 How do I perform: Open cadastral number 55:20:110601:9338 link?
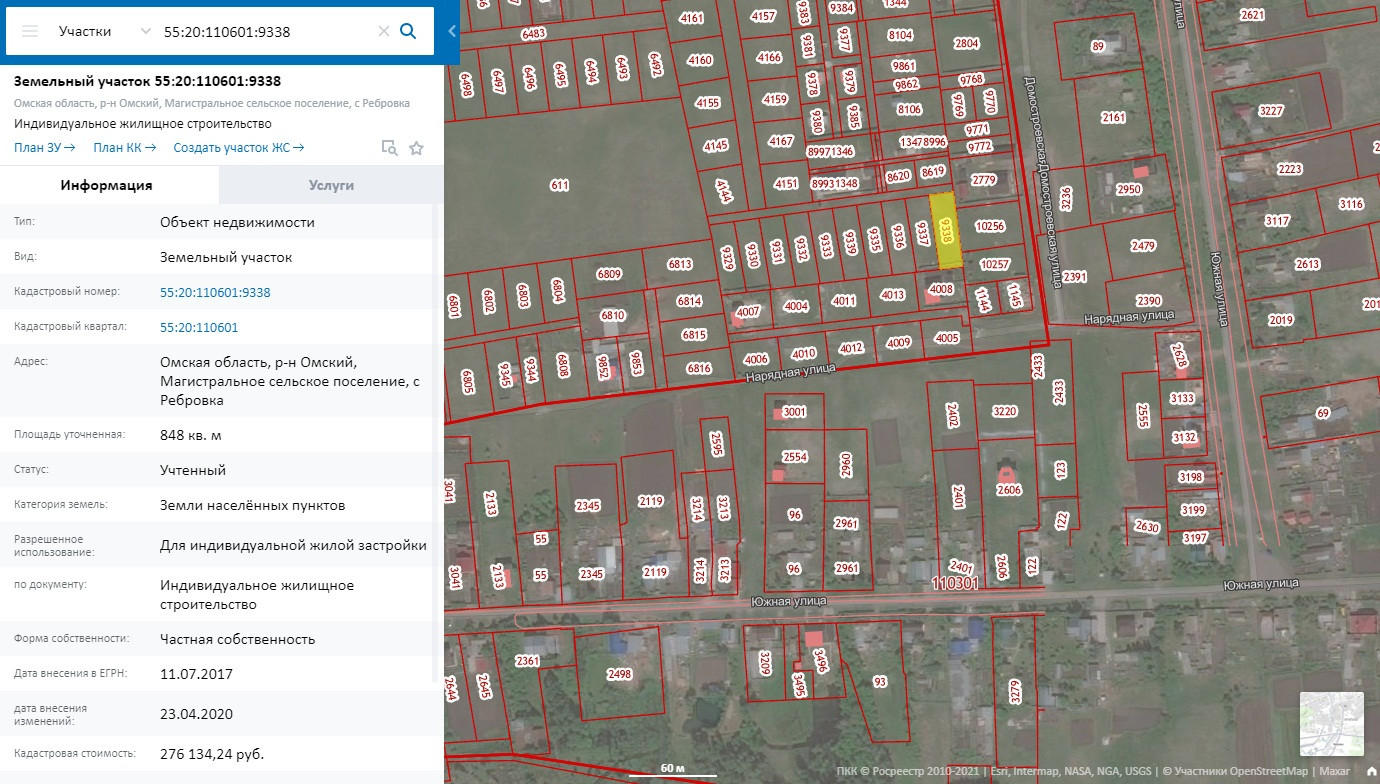tap(215, 292)
